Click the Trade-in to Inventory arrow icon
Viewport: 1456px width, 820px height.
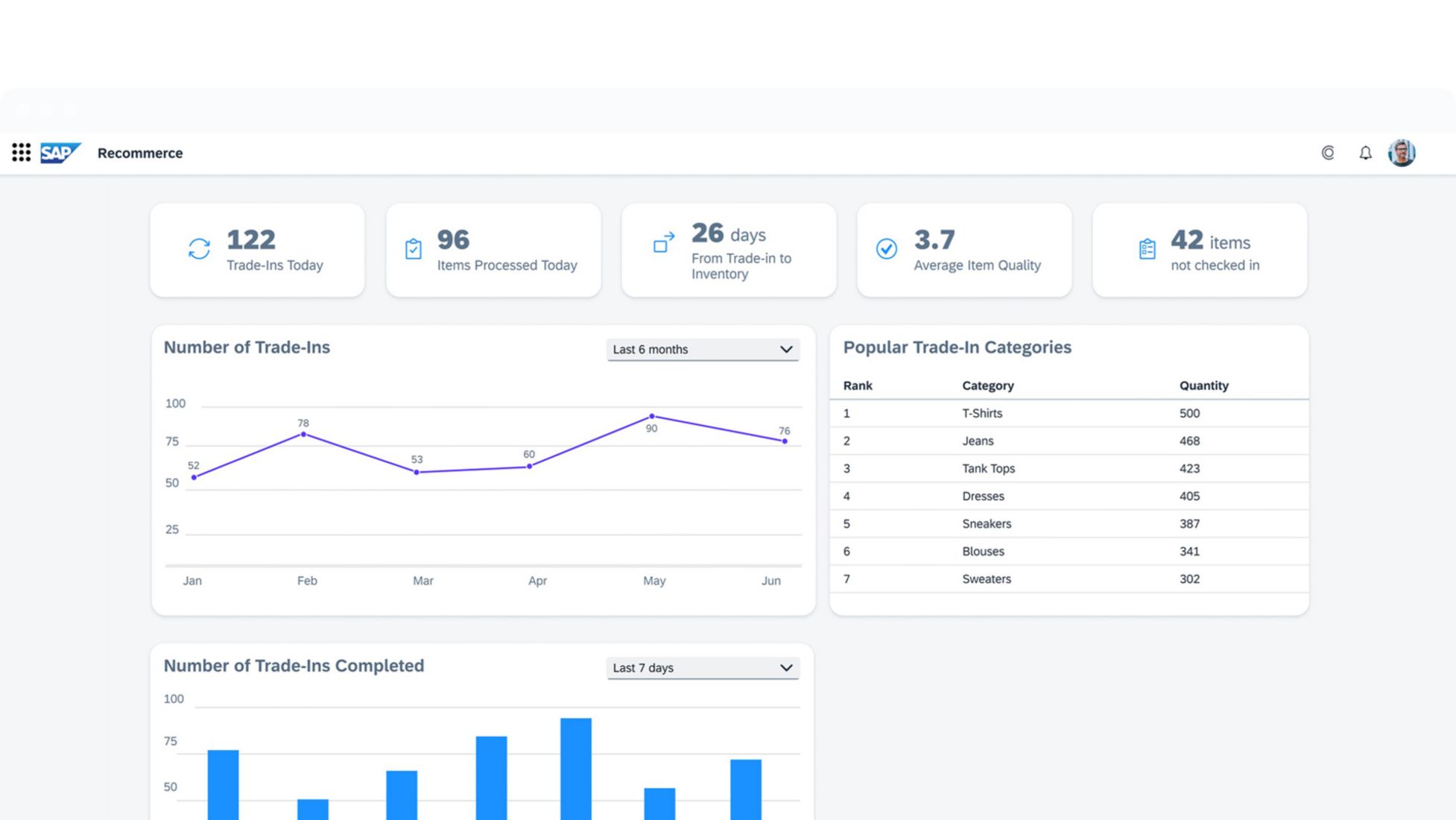663,242
